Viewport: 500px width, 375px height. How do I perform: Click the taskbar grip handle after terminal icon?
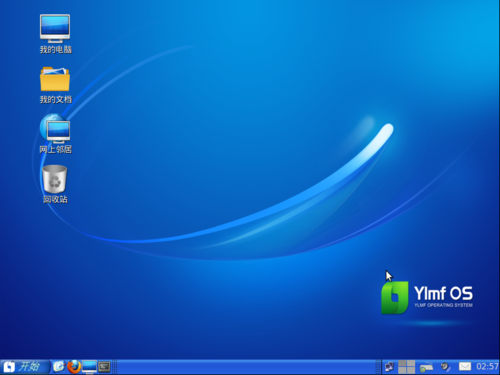pos(114,367)
